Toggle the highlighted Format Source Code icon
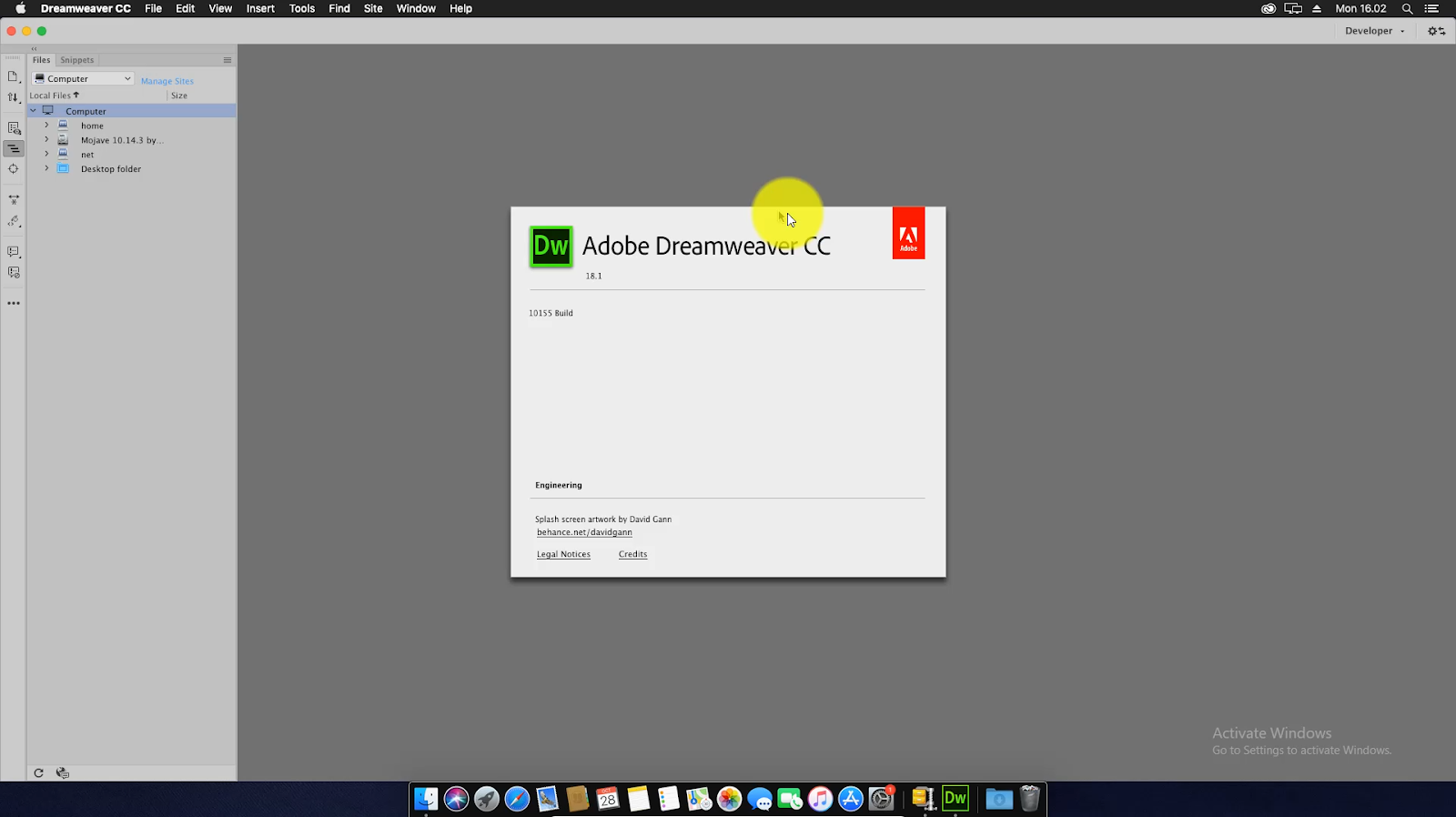 13,148
